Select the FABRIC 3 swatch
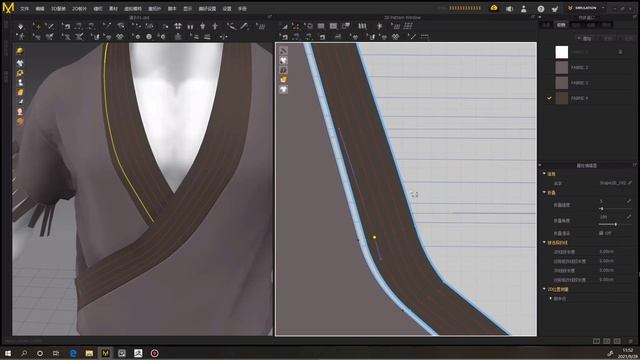The height and width of the screenshot is (360, 640). point(562,83)
